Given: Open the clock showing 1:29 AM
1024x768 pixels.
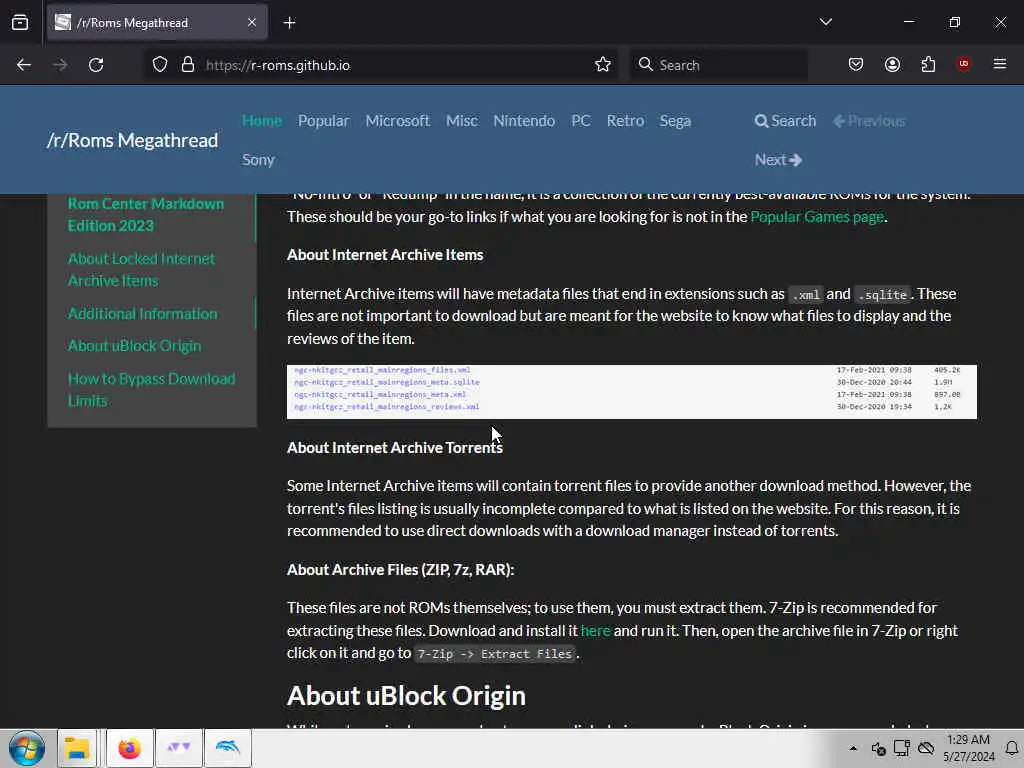Looking at the screenshot, I should tap(968, 748).
